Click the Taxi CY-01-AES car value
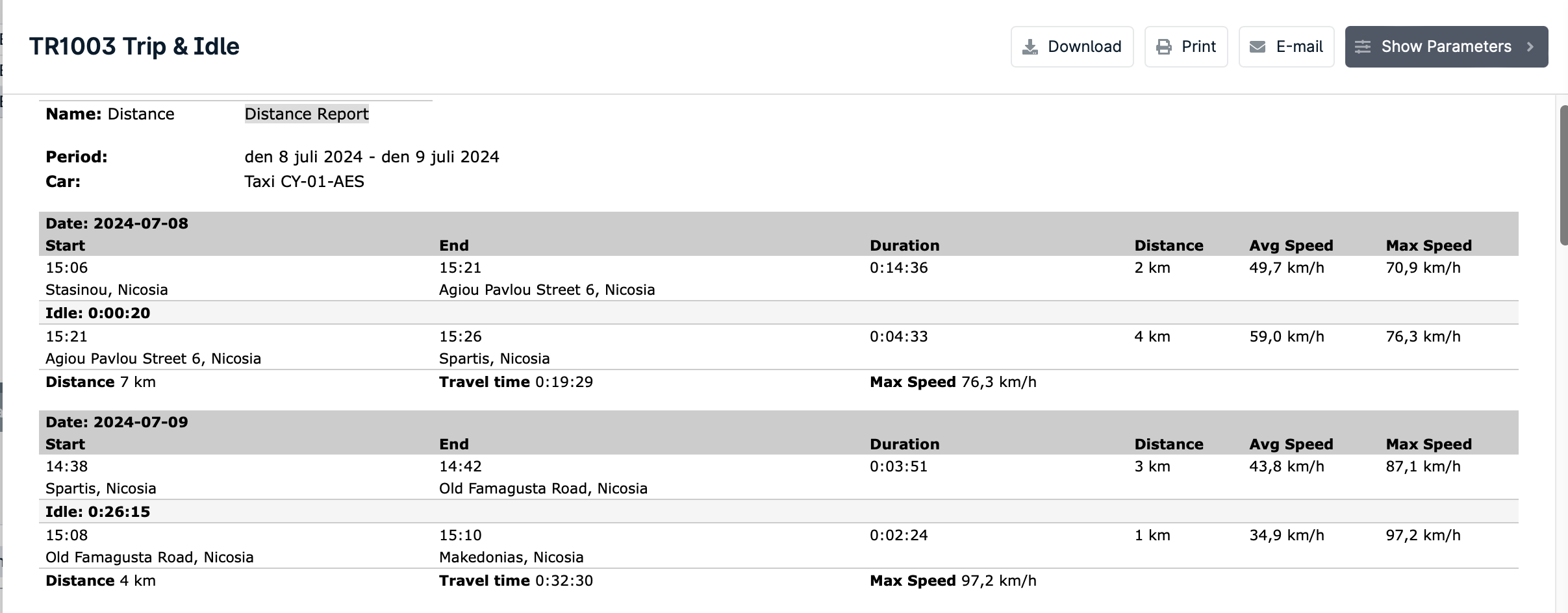The width and height of the screenshot is (1568, 613). click(304, 181)
